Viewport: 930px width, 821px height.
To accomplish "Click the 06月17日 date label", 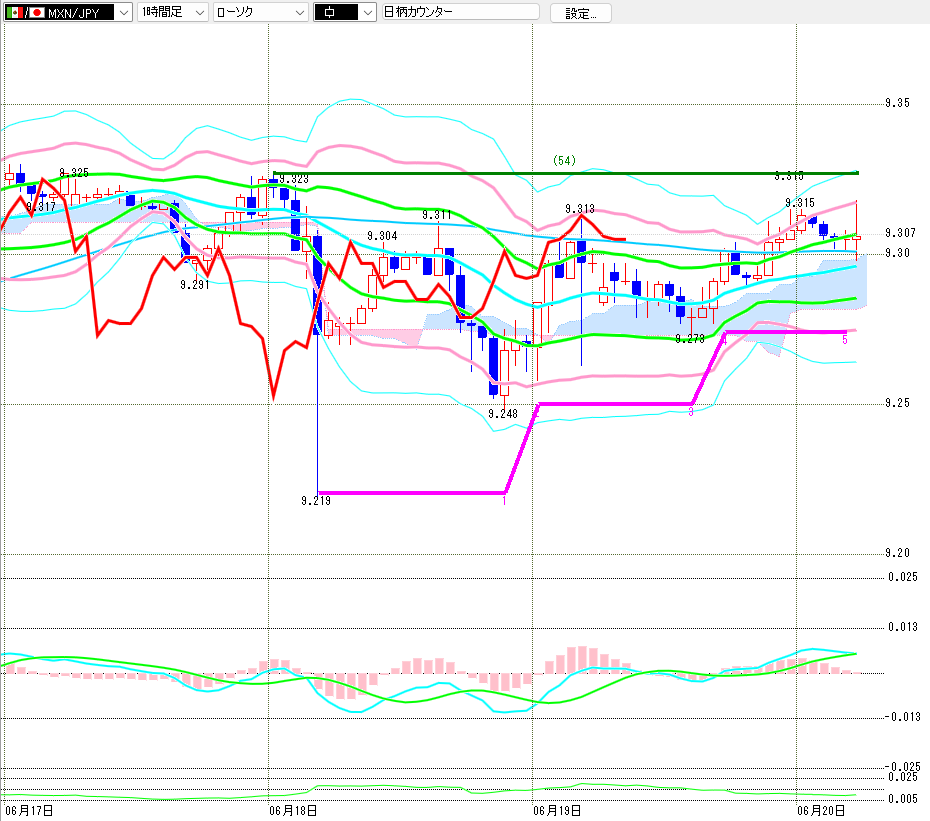I will click(29, 810).
